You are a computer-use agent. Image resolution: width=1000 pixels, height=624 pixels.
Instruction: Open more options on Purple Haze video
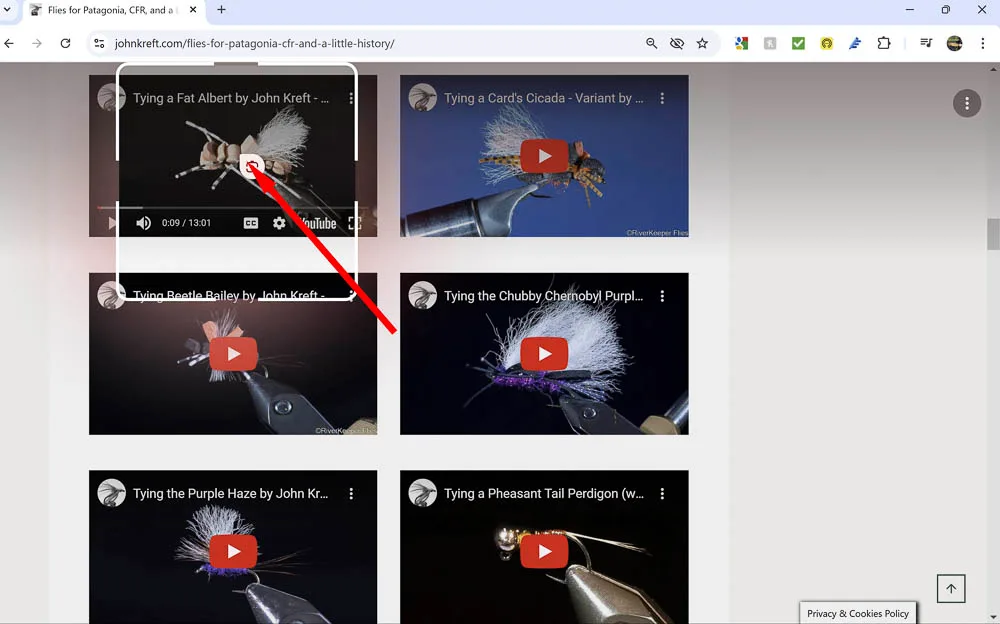click(351, 494)
